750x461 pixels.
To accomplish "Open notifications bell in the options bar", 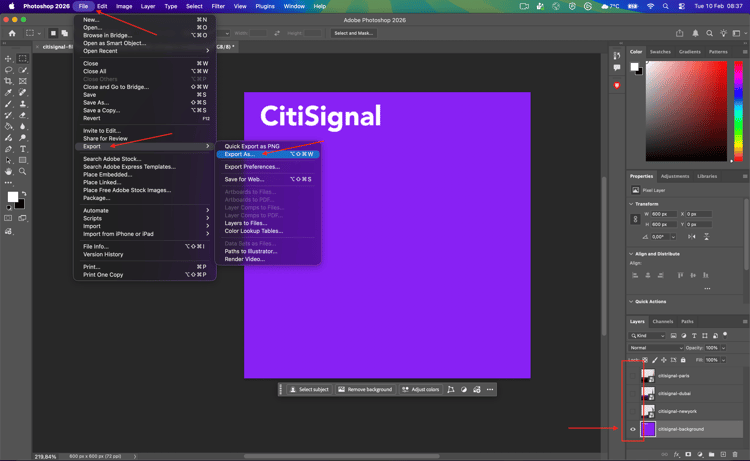I will (x=695, y=33).
